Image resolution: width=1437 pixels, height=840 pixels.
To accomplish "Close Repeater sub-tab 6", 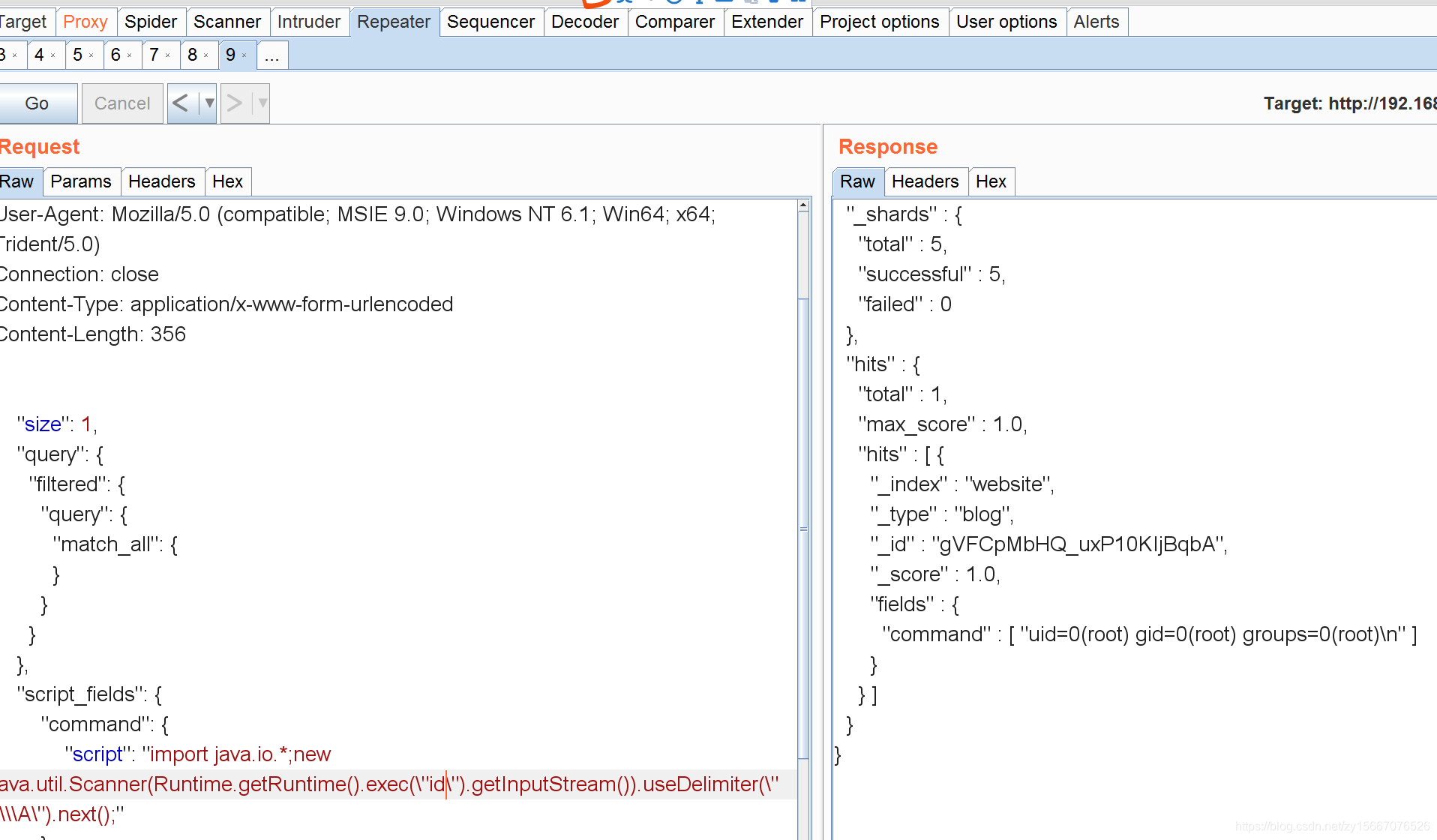I will (130, 55).
